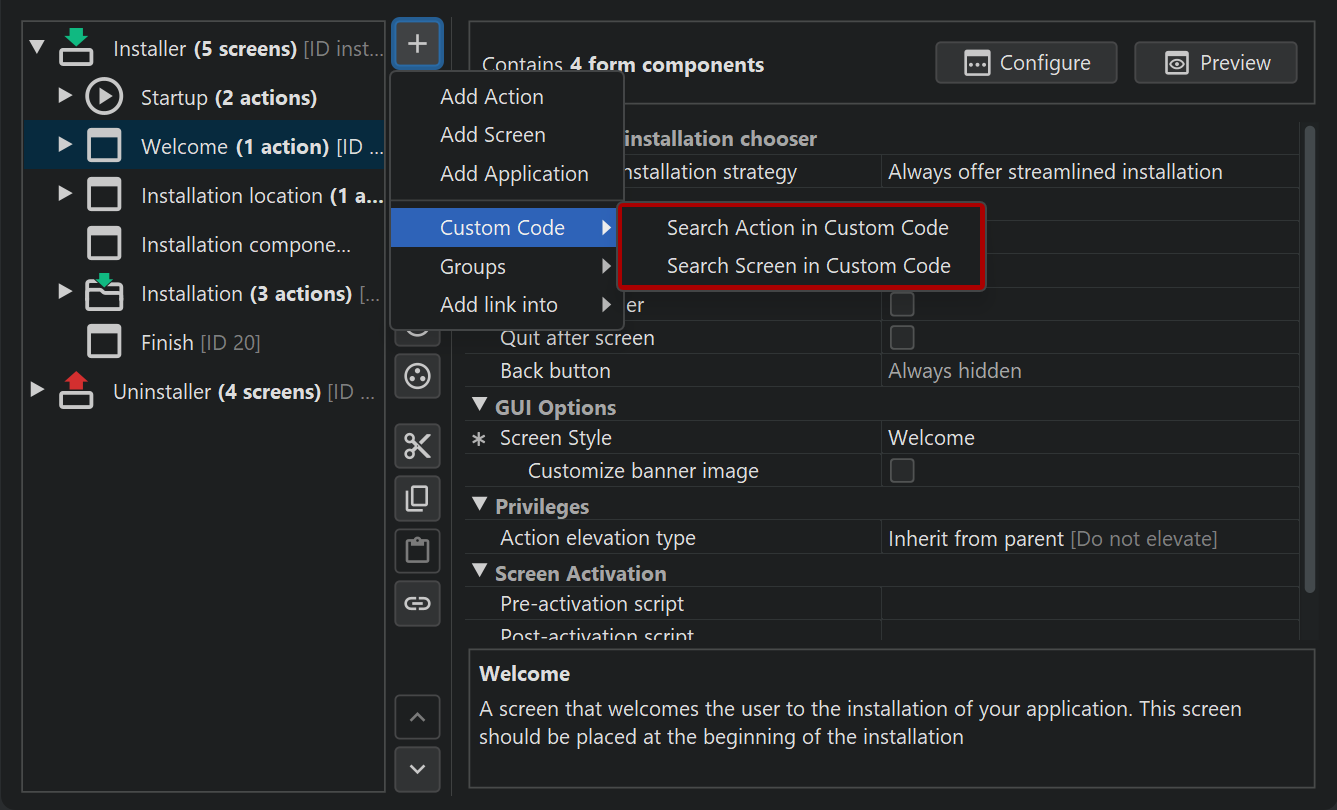Click the clipboard Paste icon
This screenshot has height=810, width=1337.
tap(417, 551)
